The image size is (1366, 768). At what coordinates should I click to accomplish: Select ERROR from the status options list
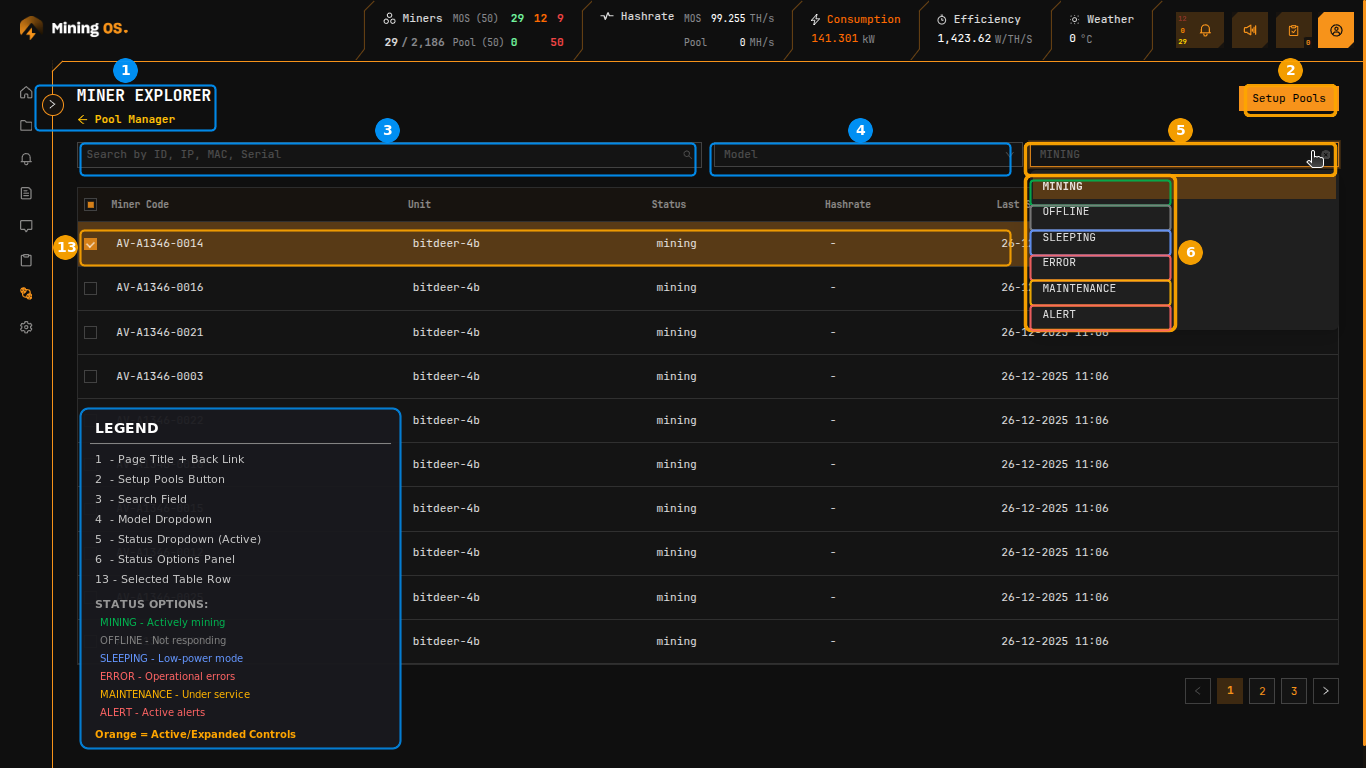tap(1099, 262)
